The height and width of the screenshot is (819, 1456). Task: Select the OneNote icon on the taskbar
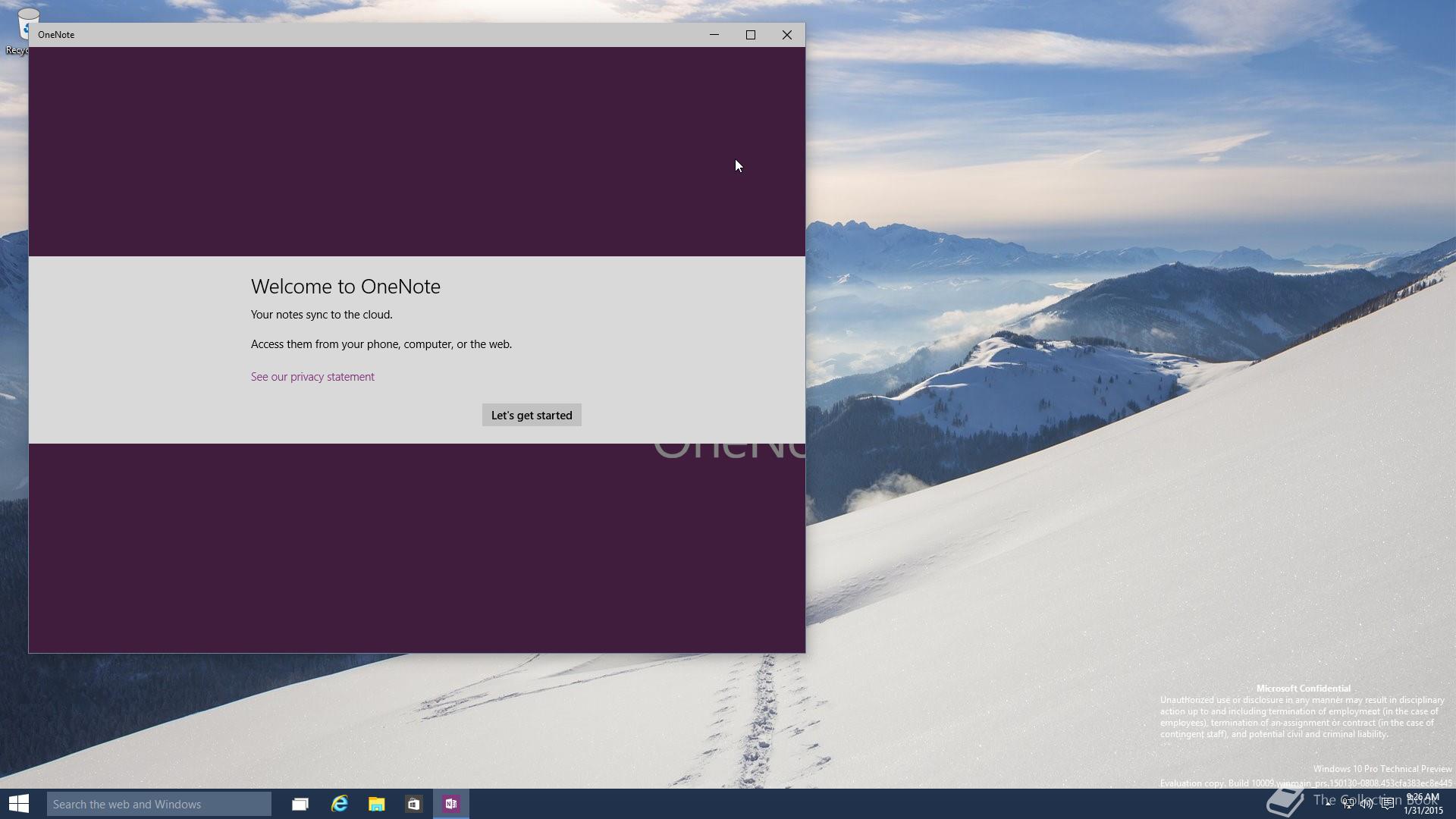click(451, 804)
